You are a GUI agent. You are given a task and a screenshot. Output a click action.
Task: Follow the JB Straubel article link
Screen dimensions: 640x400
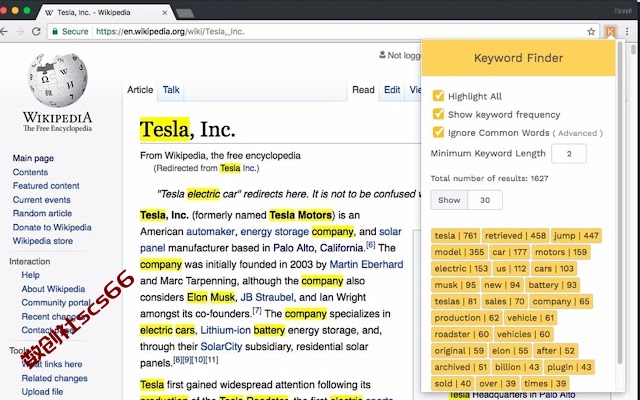coord(267,297)
